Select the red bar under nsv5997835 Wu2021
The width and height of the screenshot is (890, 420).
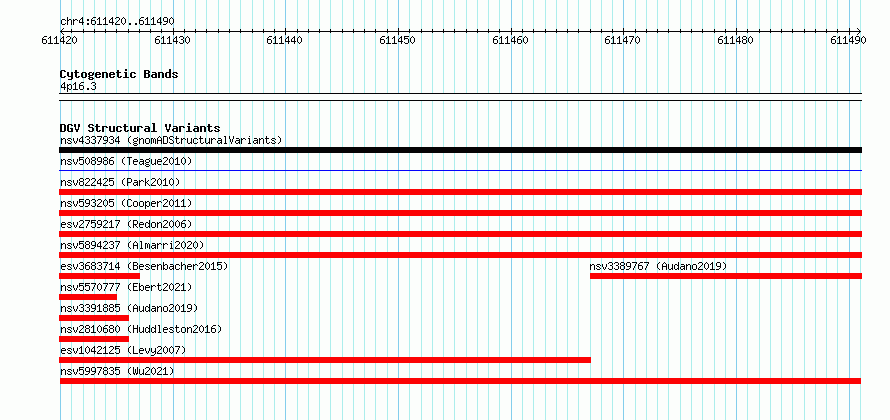(x=460, y=381)
